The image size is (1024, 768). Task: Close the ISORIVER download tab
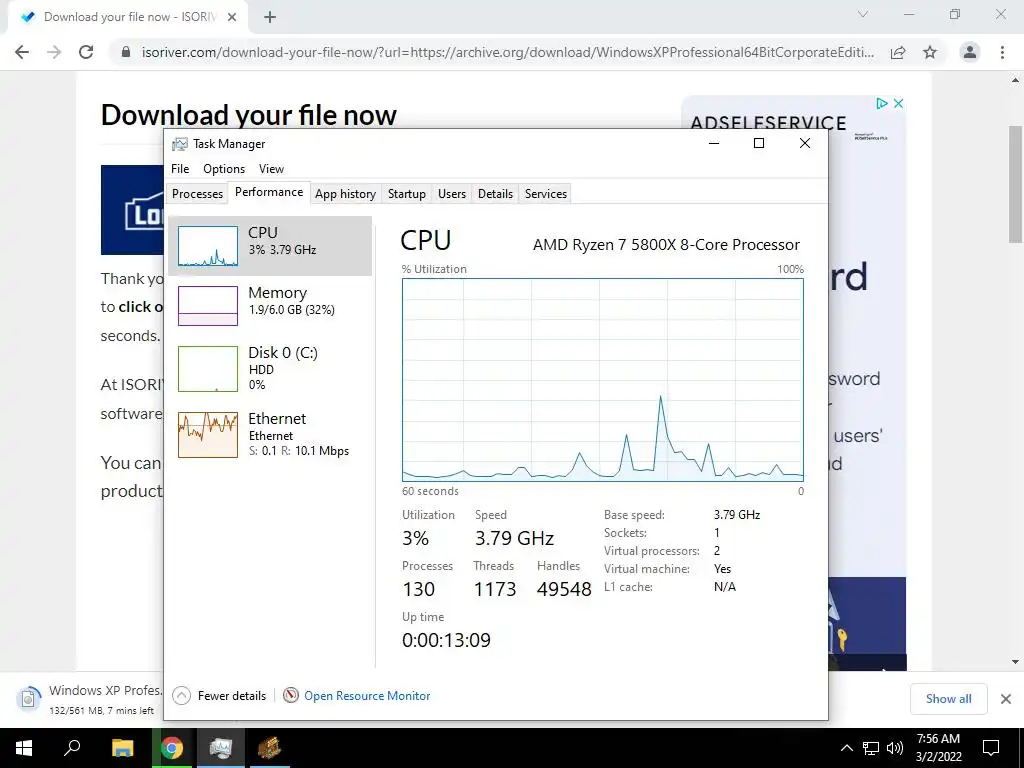coord(232,17)
